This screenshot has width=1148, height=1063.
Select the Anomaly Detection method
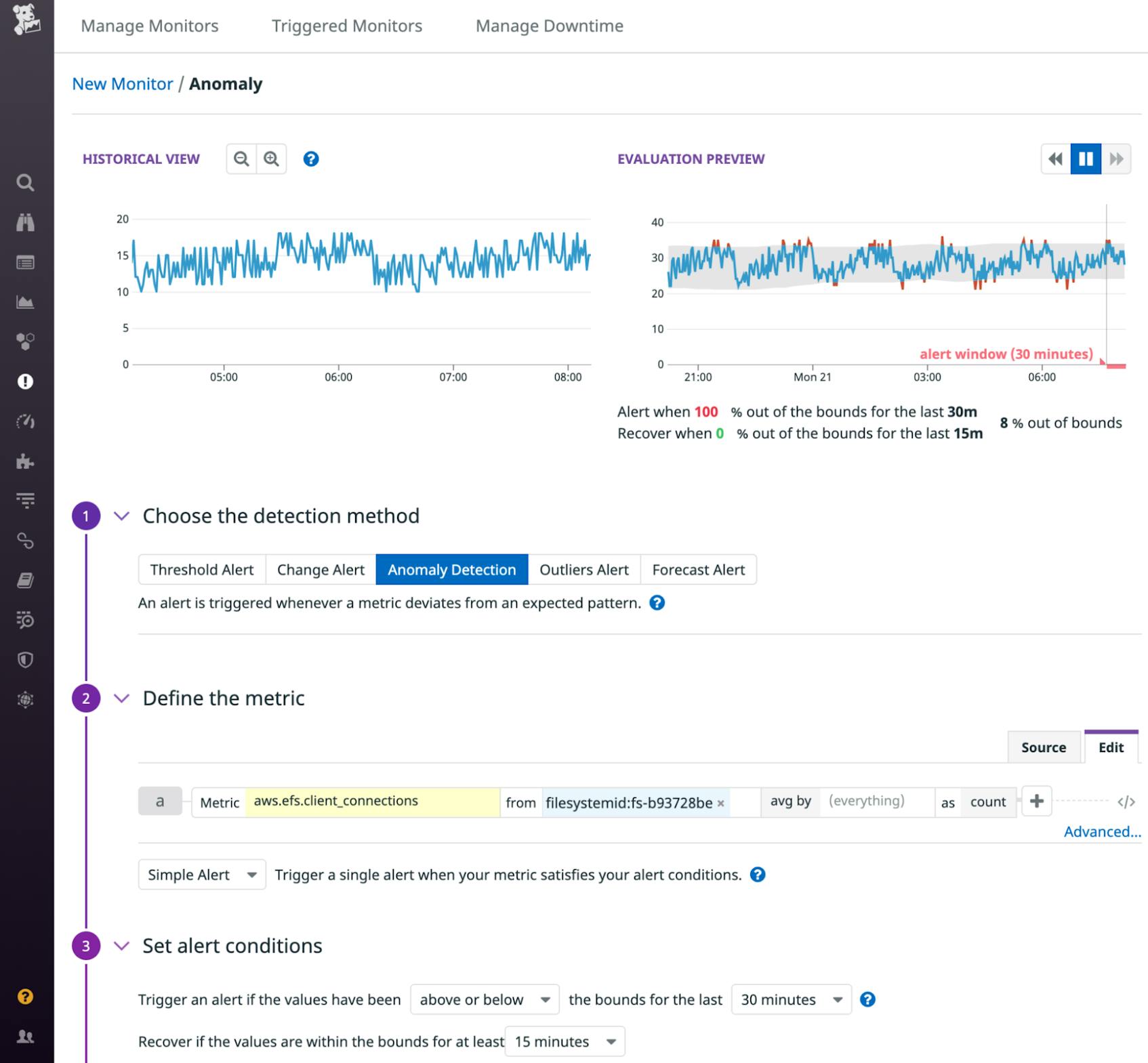tap(451, 569)
